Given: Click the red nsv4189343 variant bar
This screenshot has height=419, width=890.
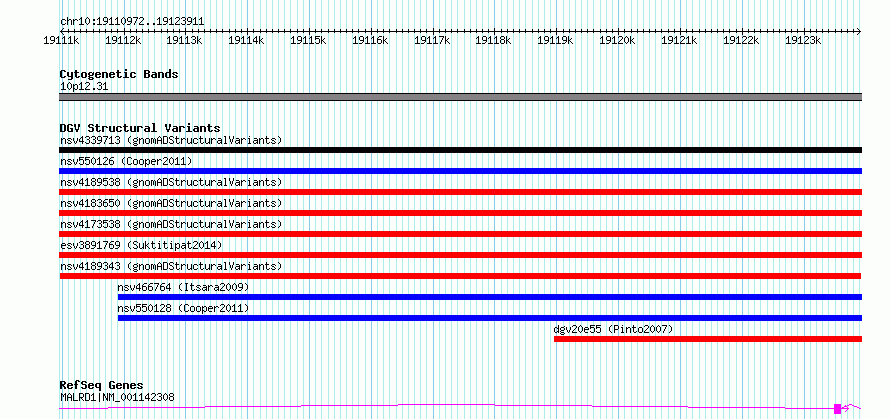Looking at the screenshot, I should [461, 276].
